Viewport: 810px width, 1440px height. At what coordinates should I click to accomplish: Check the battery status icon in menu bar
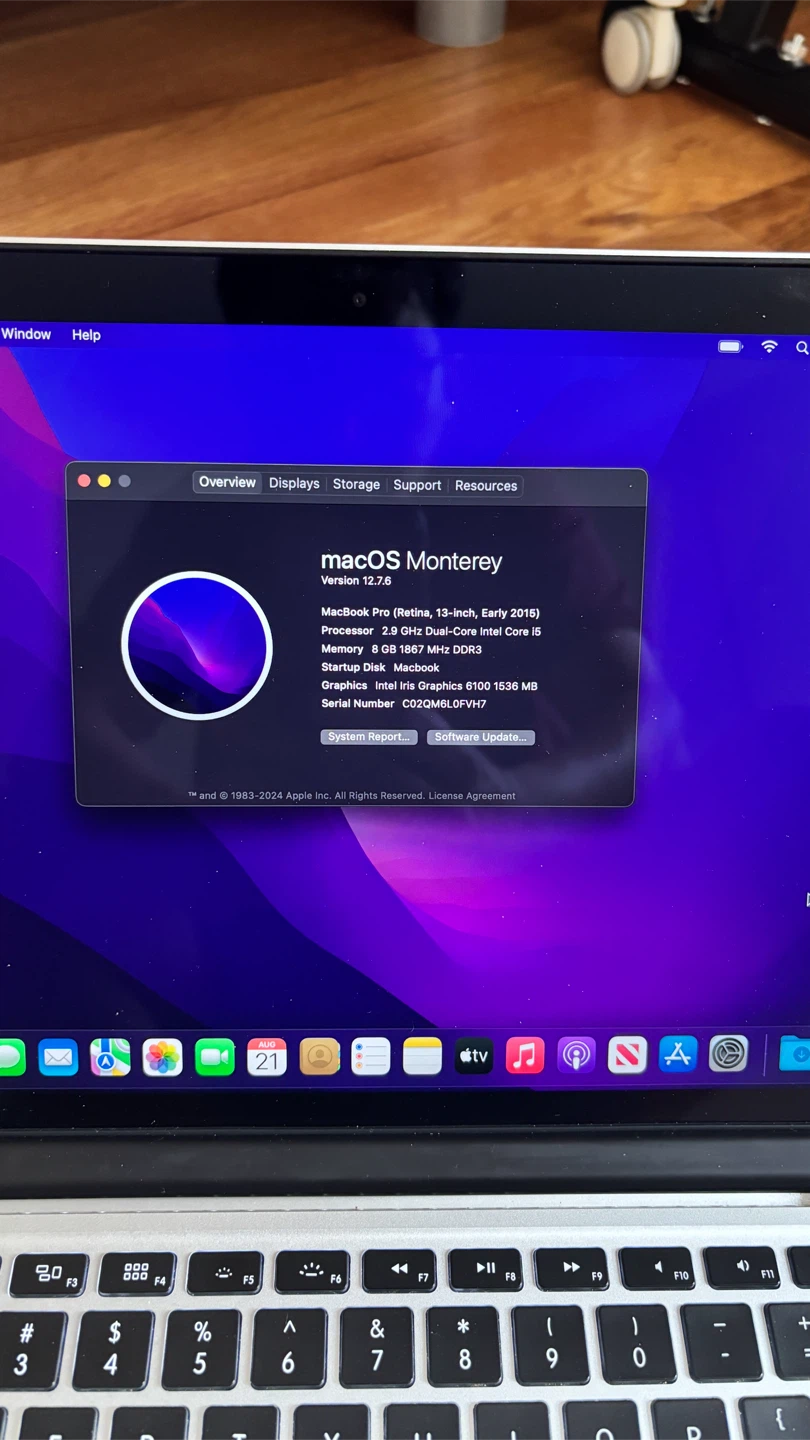tap(730, 346)
